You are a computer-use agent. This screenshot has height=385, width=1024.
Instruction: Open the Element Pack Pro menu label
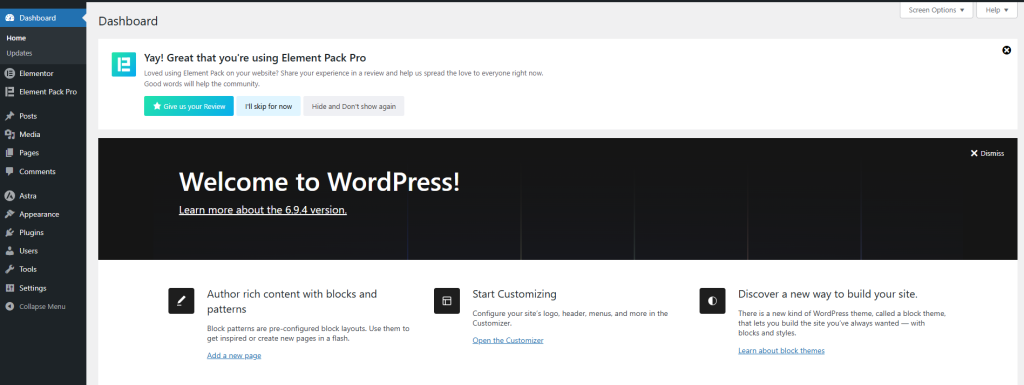48,92
